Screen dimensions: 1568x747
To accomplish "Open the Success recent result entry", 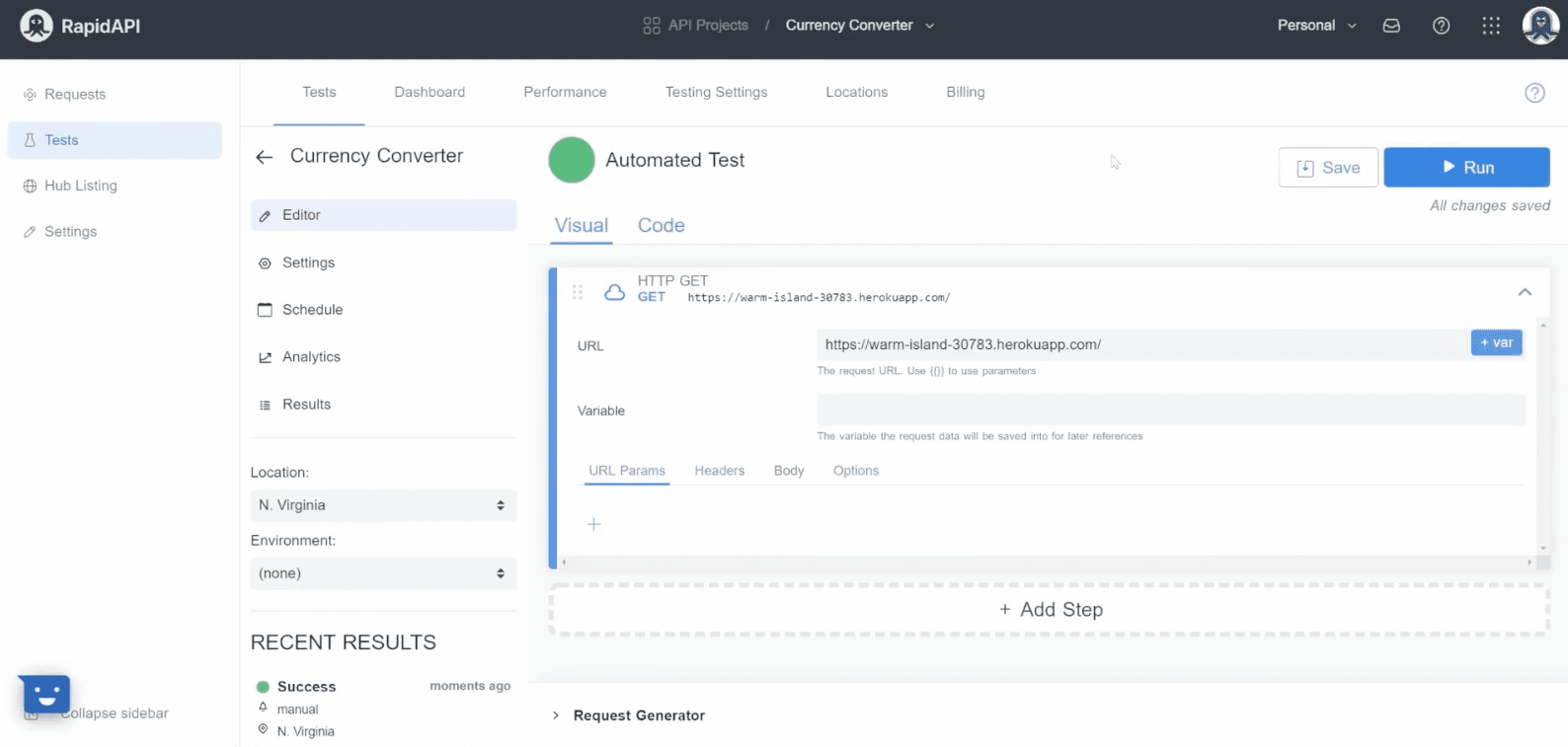I will click(x=383, y=709).
